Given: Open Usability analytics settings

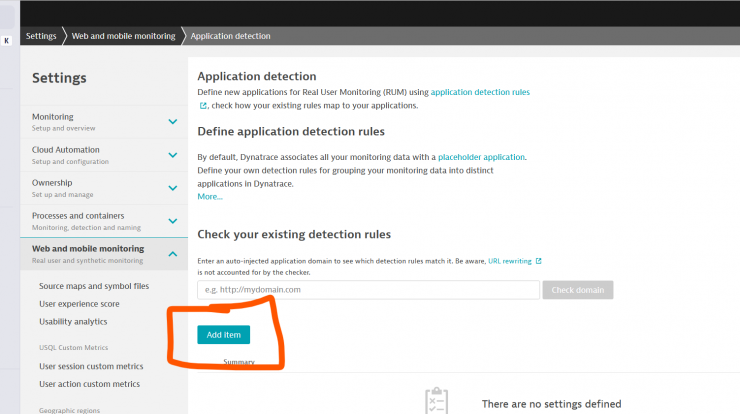Looking at the screenshot, I should 73,321.
